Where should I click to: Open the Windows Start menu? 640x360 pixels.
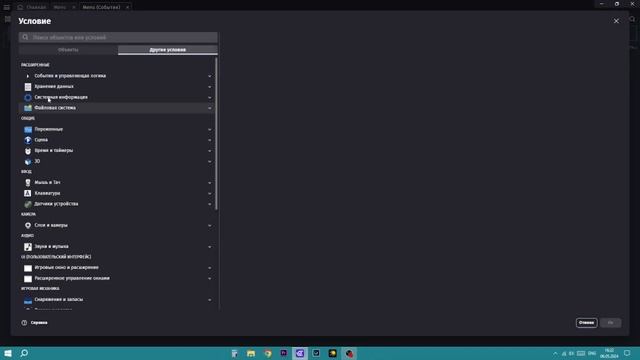point(8,353)
